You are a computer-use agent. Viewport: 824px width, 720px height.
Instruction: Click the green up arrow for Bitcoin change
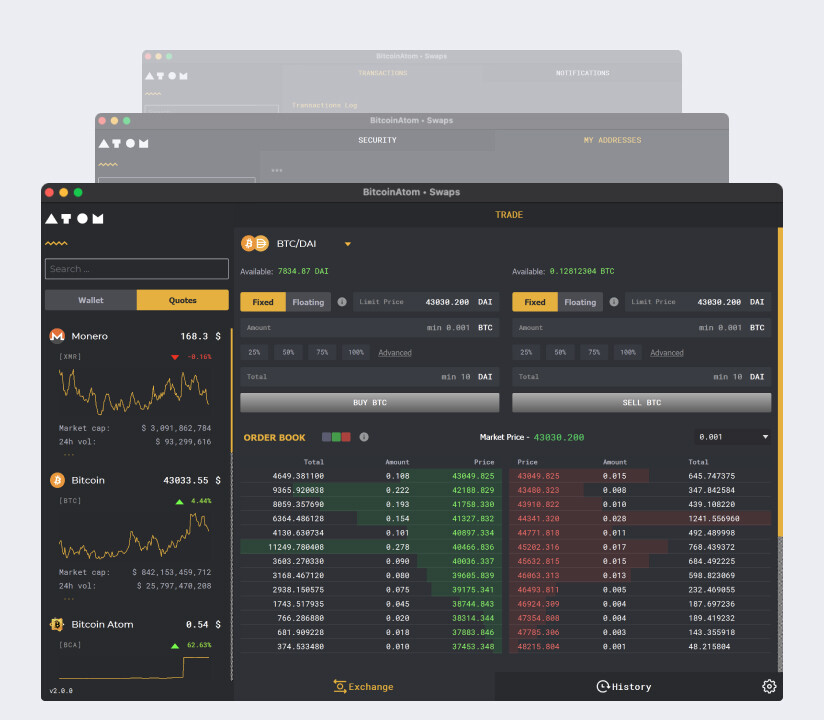[179, 501]
